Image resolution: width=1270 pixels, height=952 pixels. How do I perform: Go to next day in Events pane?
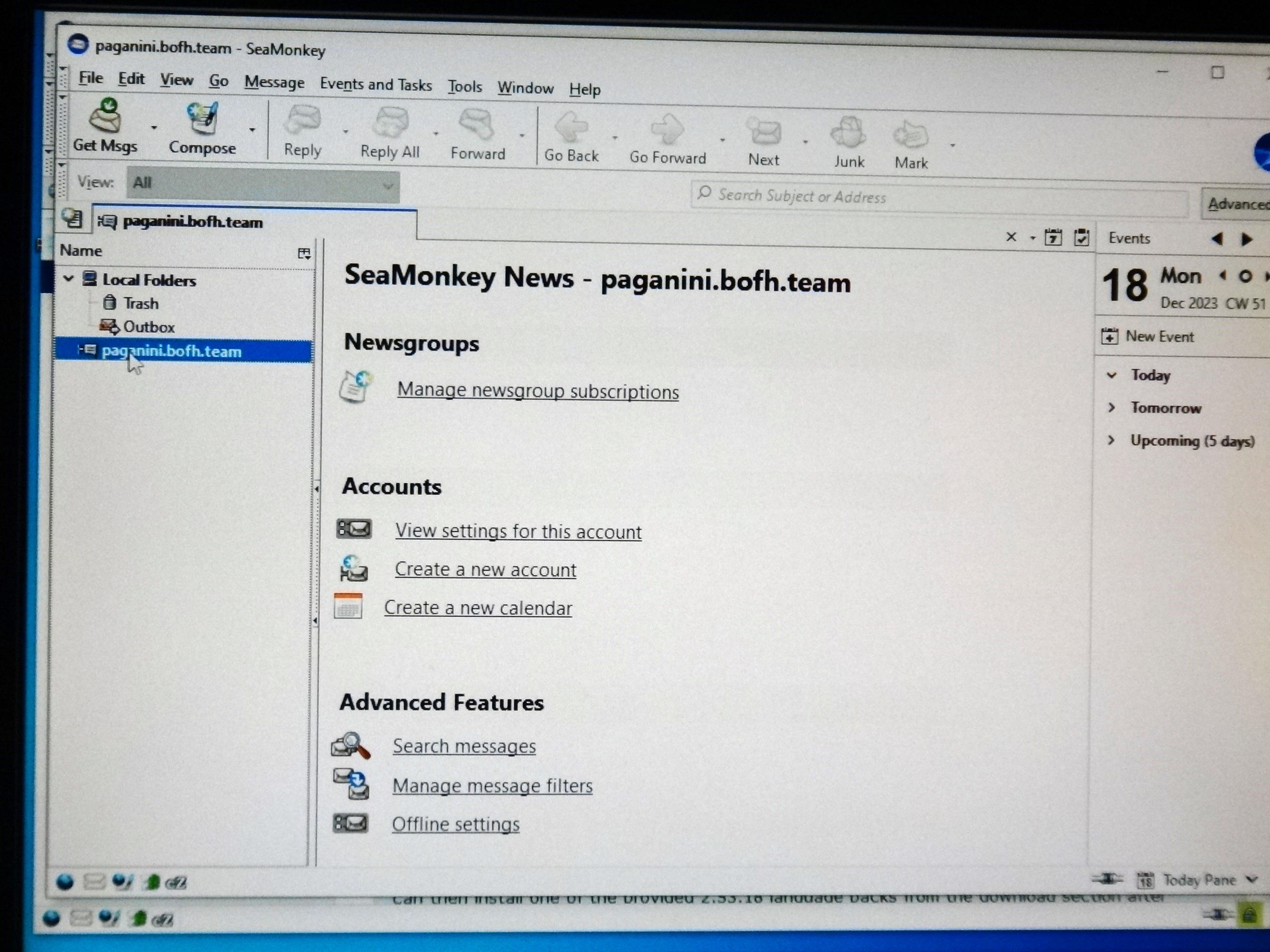click(x=1246, y=239)
